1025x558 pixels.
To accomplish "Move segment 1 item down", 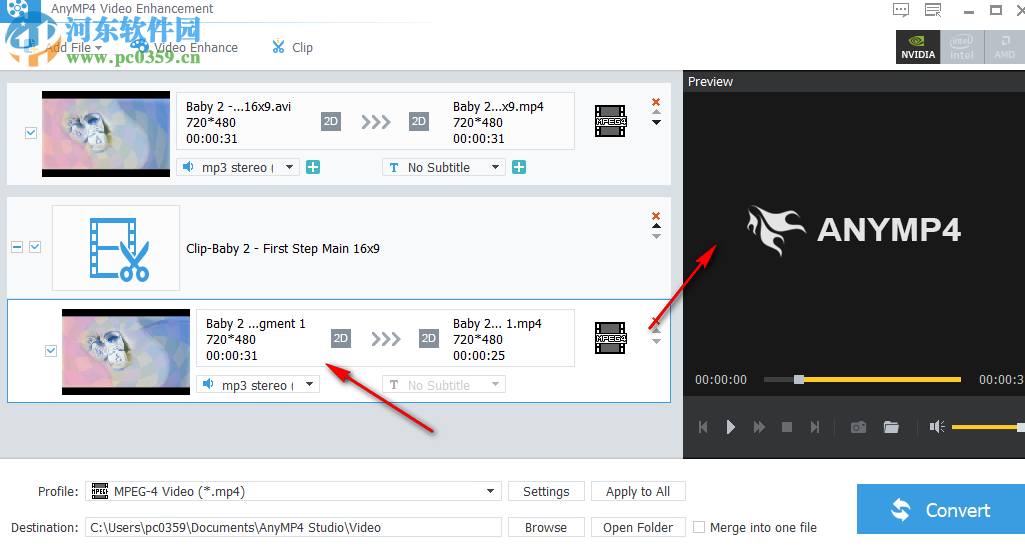I will pyautogui.click(x=656, y=342).
